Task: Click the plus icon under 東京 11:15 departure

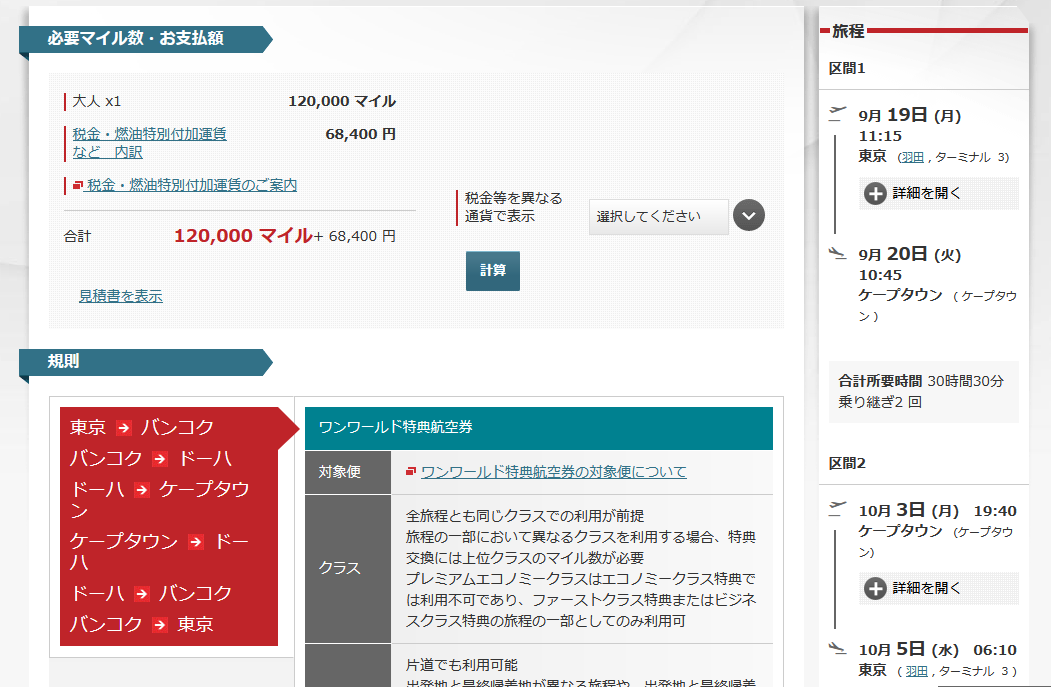Action: [875, 194]
